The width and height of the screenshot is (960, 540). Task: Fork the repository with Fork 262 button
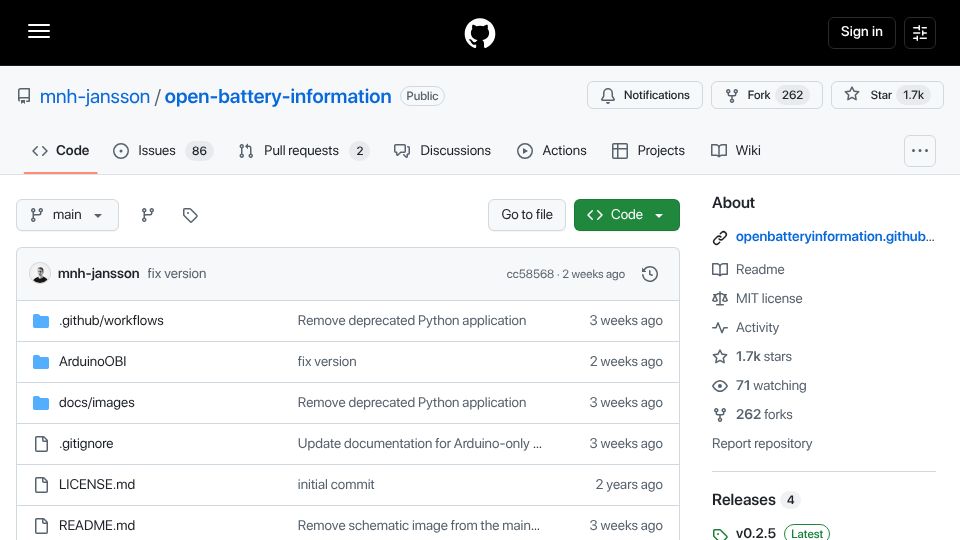coord(767,95)
